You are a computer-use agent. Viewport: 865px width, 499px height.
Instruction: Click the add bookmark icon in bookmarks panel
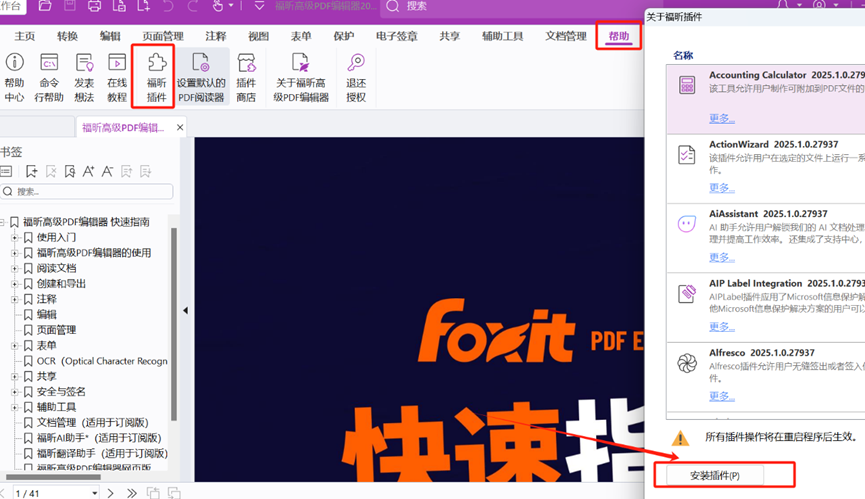[x=31, y=171]
